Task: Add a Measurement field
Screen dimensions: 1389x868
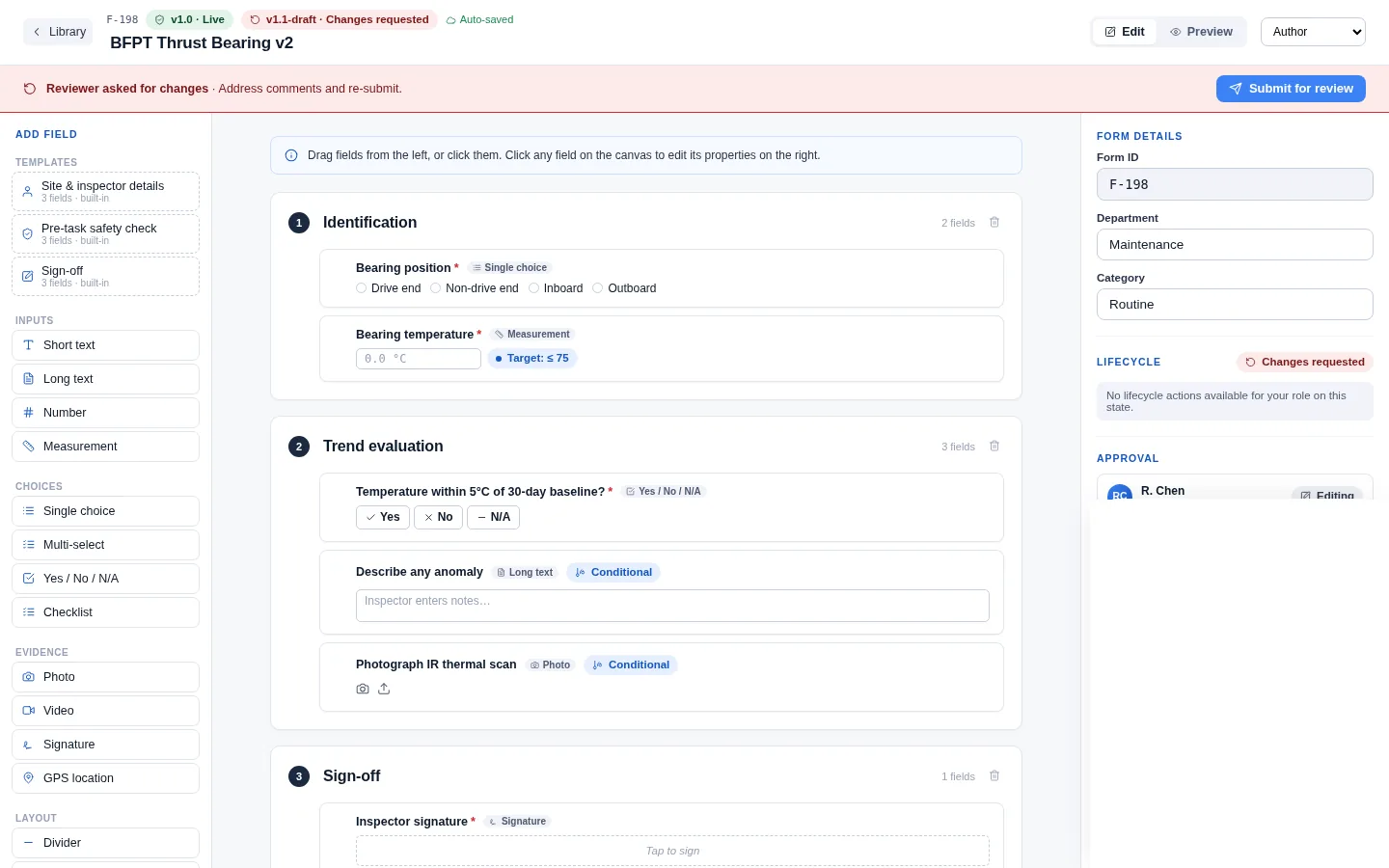Action: [106, 447]
